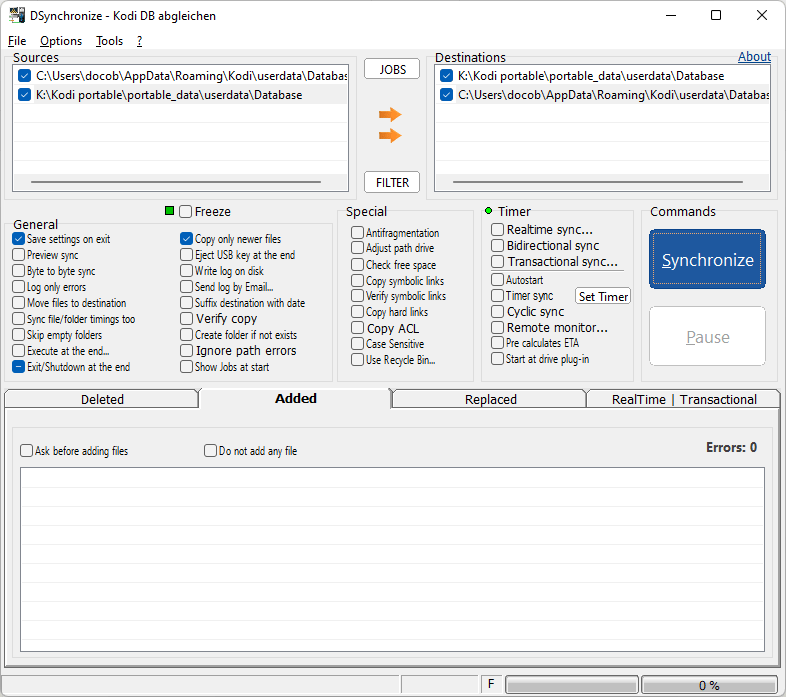Open the File menu
This screenshot has width=786, height=697.
point(17,41)
